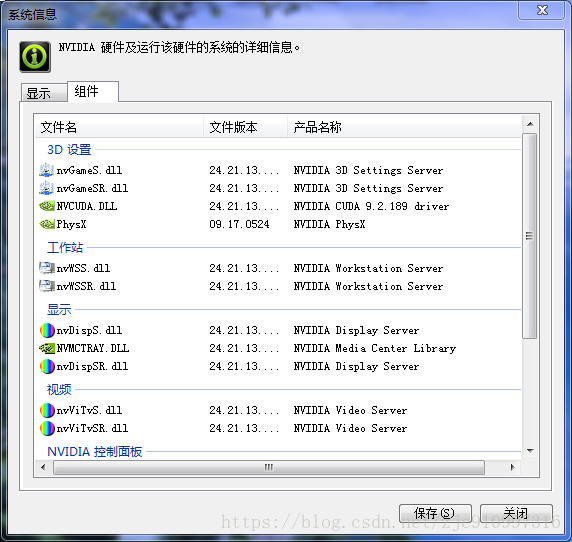Select the 视频 group header

pos(59,390)
